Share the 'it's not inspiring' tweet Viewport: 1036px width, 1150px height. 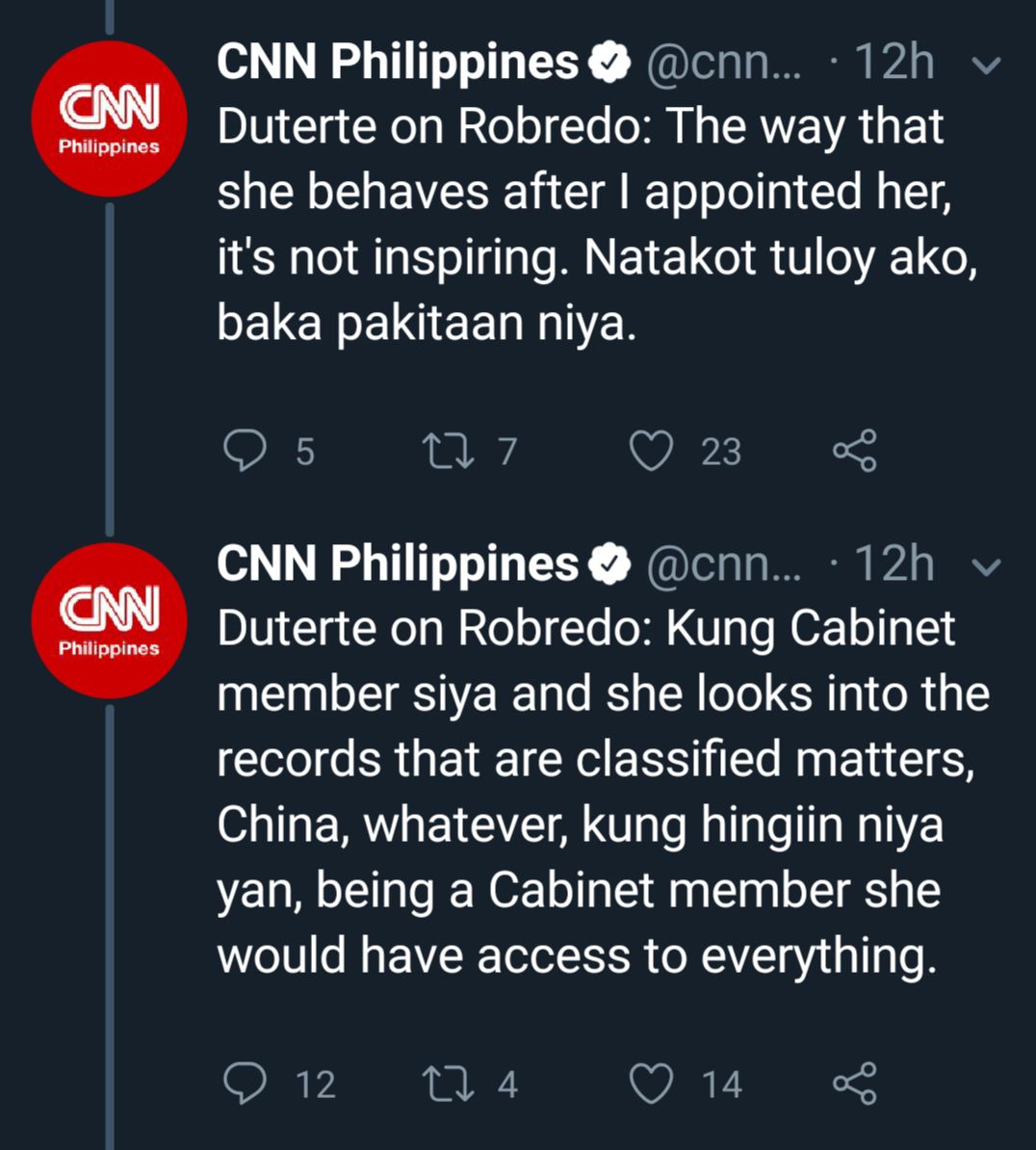[x=854, y=451]
